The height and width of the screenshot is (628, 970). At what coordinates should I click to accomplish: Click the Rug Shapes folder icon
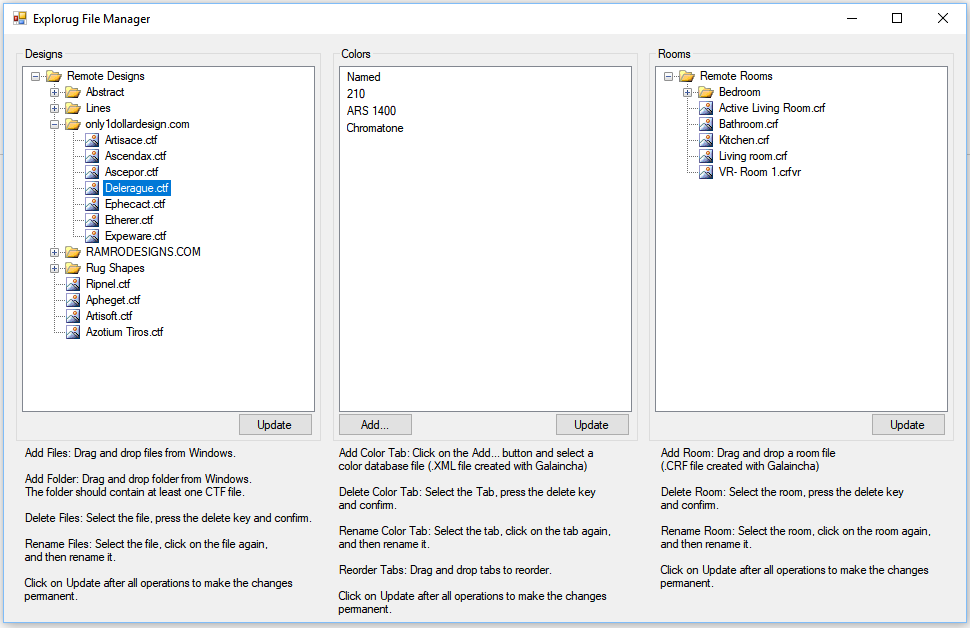(x=73, y=268)
